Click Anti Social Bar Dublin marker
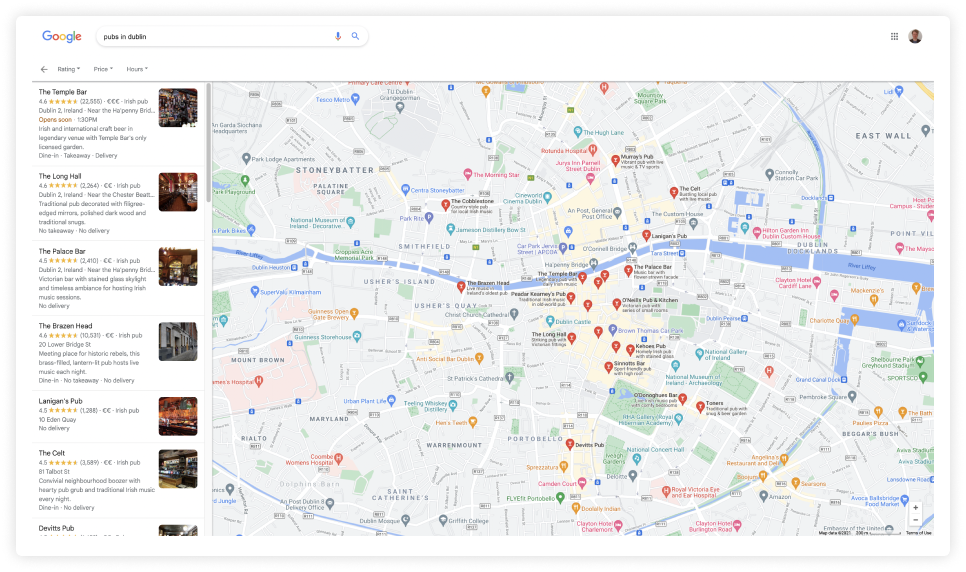The height and width of the screenshot is (572, 966). [479, 358]
